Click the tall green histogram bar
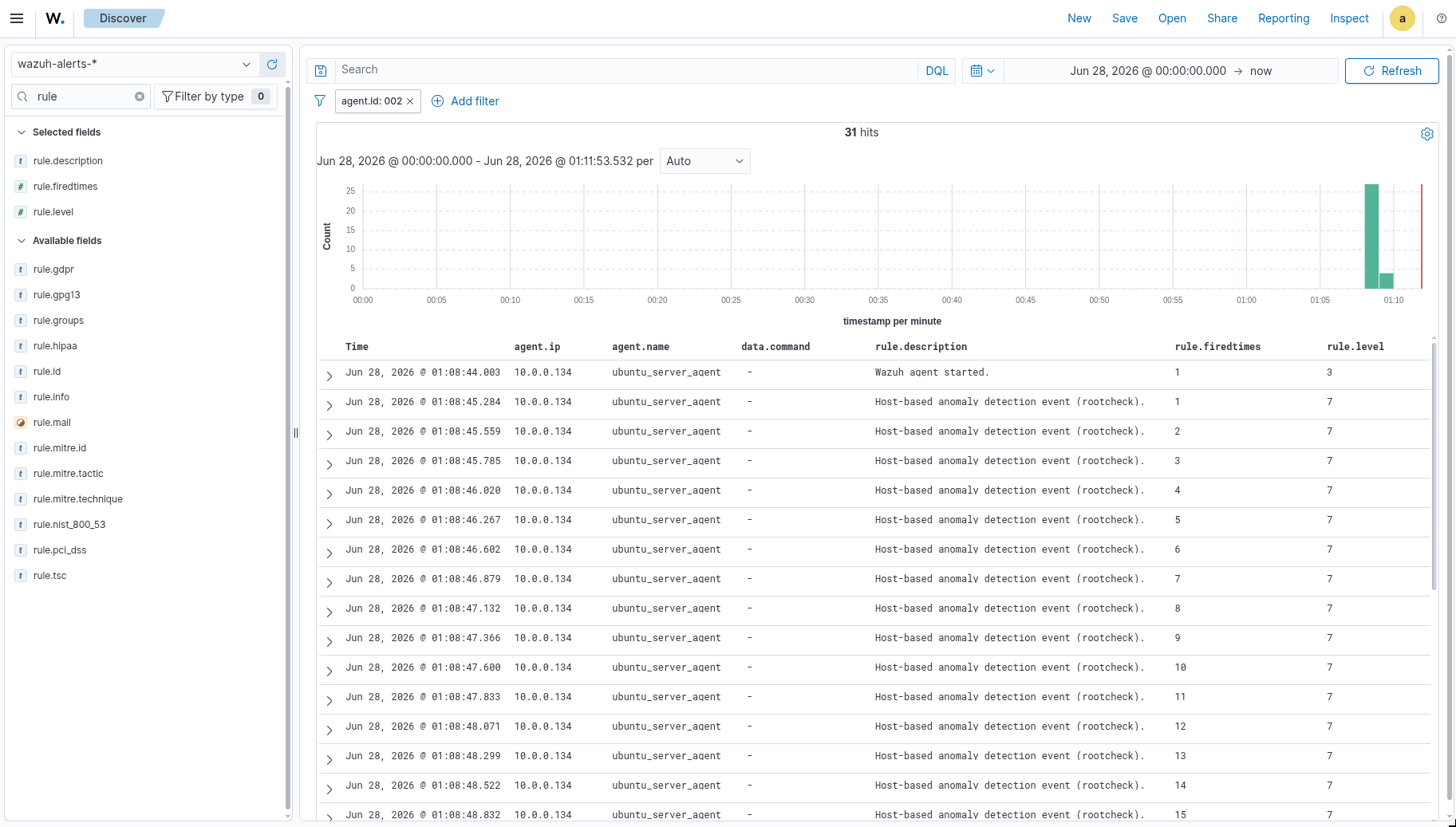The width and height of the screenshot is (1456, 827). pos(1371,236)
